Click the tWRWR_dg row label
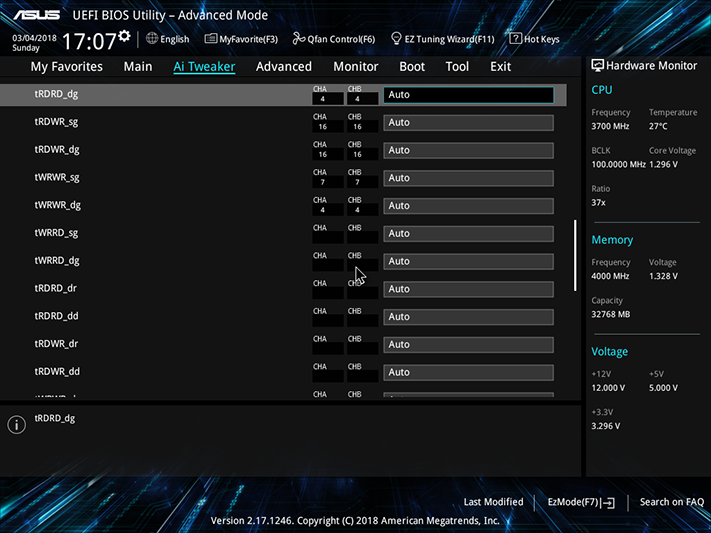 click(58, 205)
